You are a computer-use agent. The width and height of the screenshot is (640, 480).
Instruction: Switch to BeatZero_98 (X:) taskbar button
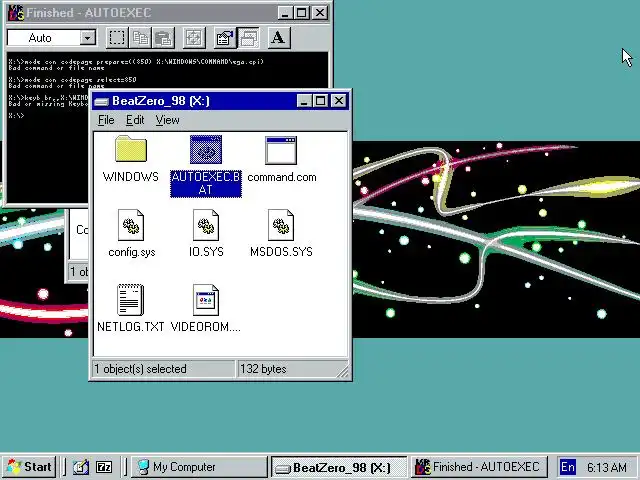[339, 467]
